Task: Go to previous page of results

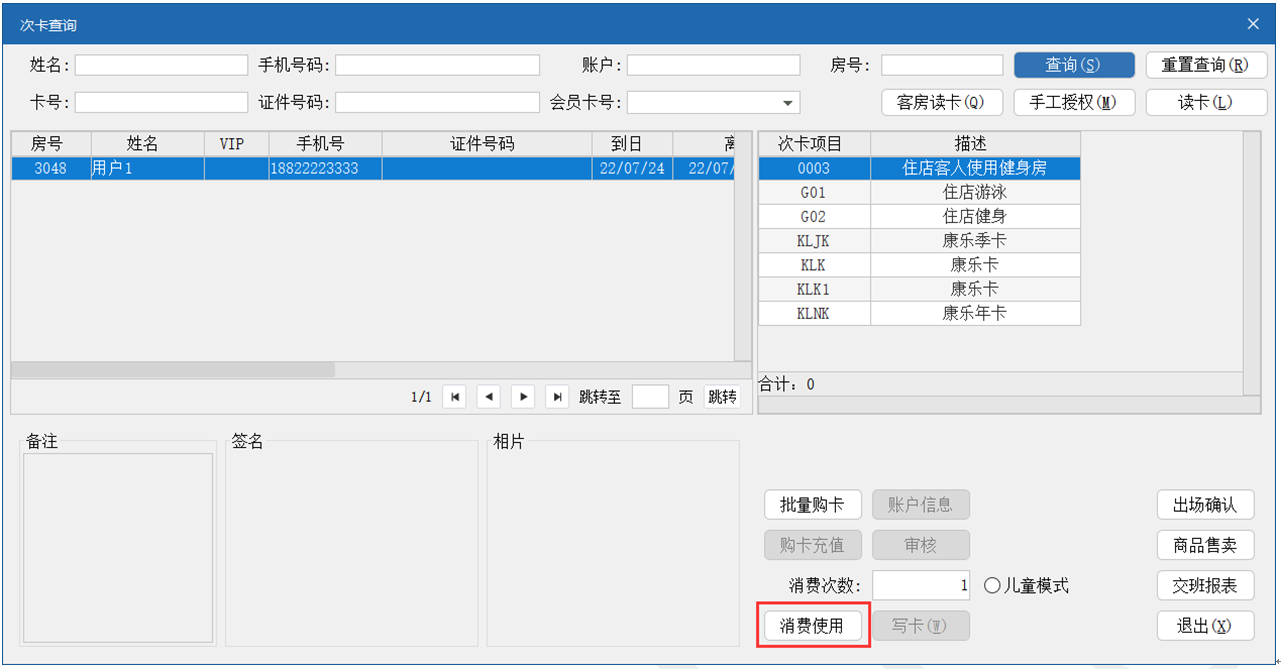Action: [x=489, y=397]
